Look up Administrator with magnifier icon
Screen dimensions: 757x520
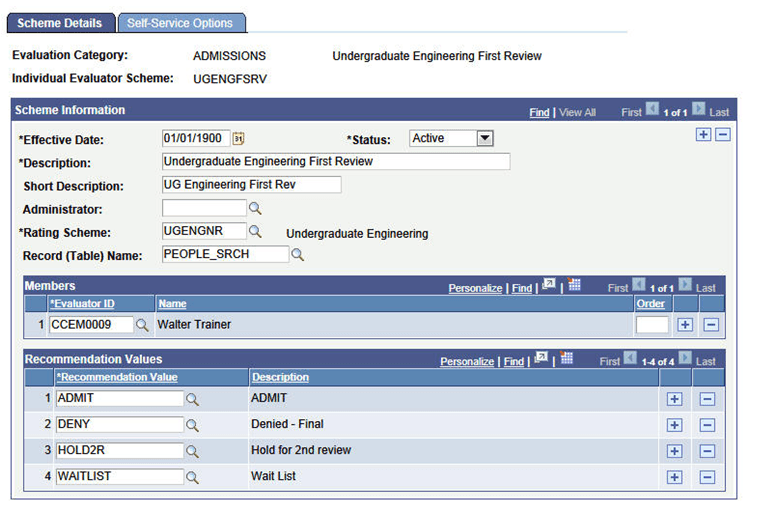[x=255, y=208]
